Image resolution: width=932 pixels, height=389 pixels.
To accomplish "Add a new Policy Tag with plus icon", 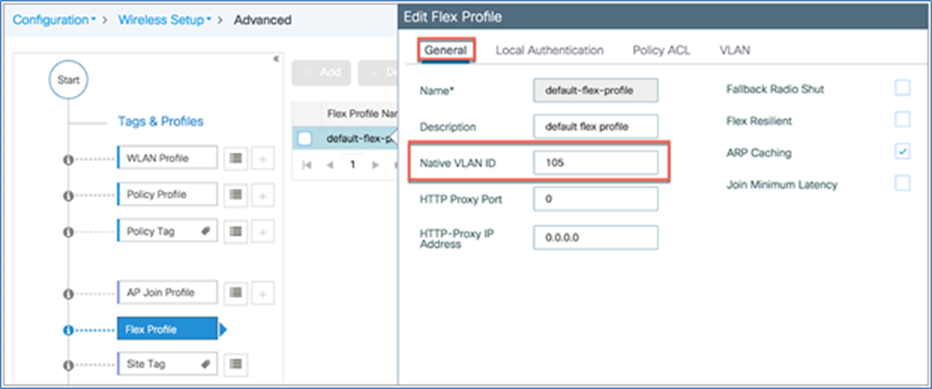I will 263,231.
